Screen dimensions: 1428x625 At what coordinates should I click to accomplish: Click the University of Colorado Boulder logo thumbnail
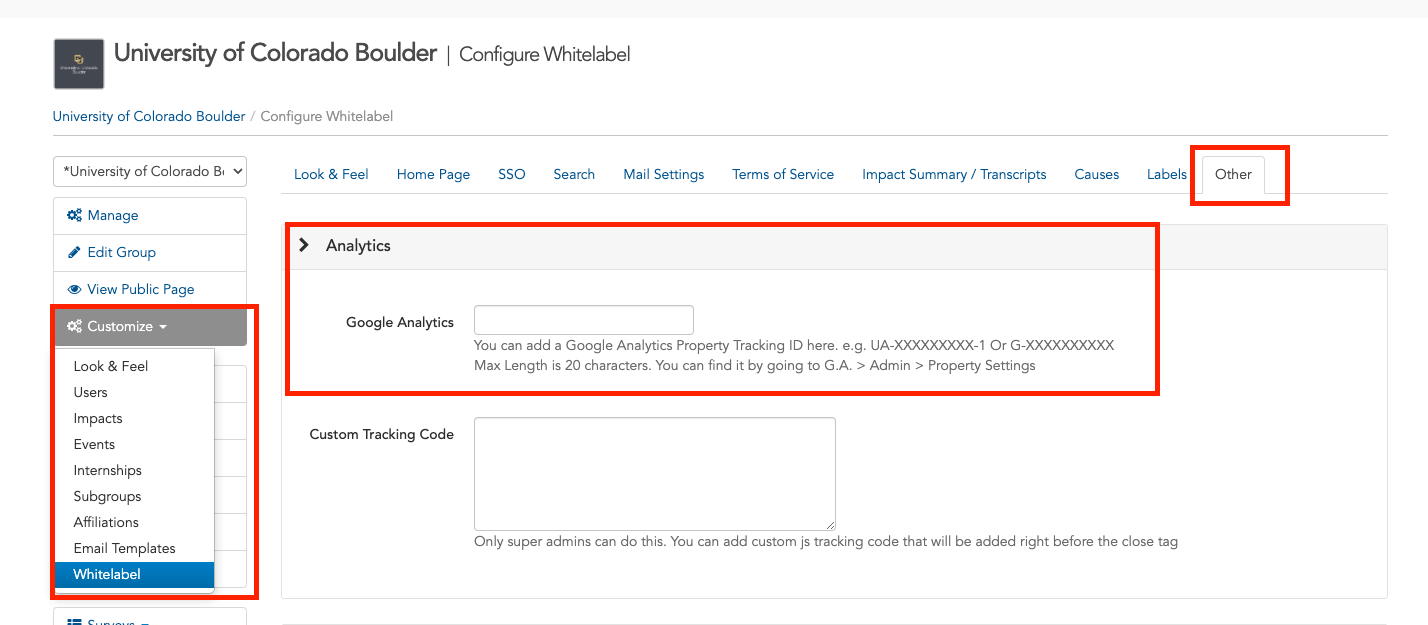point(79,64)
